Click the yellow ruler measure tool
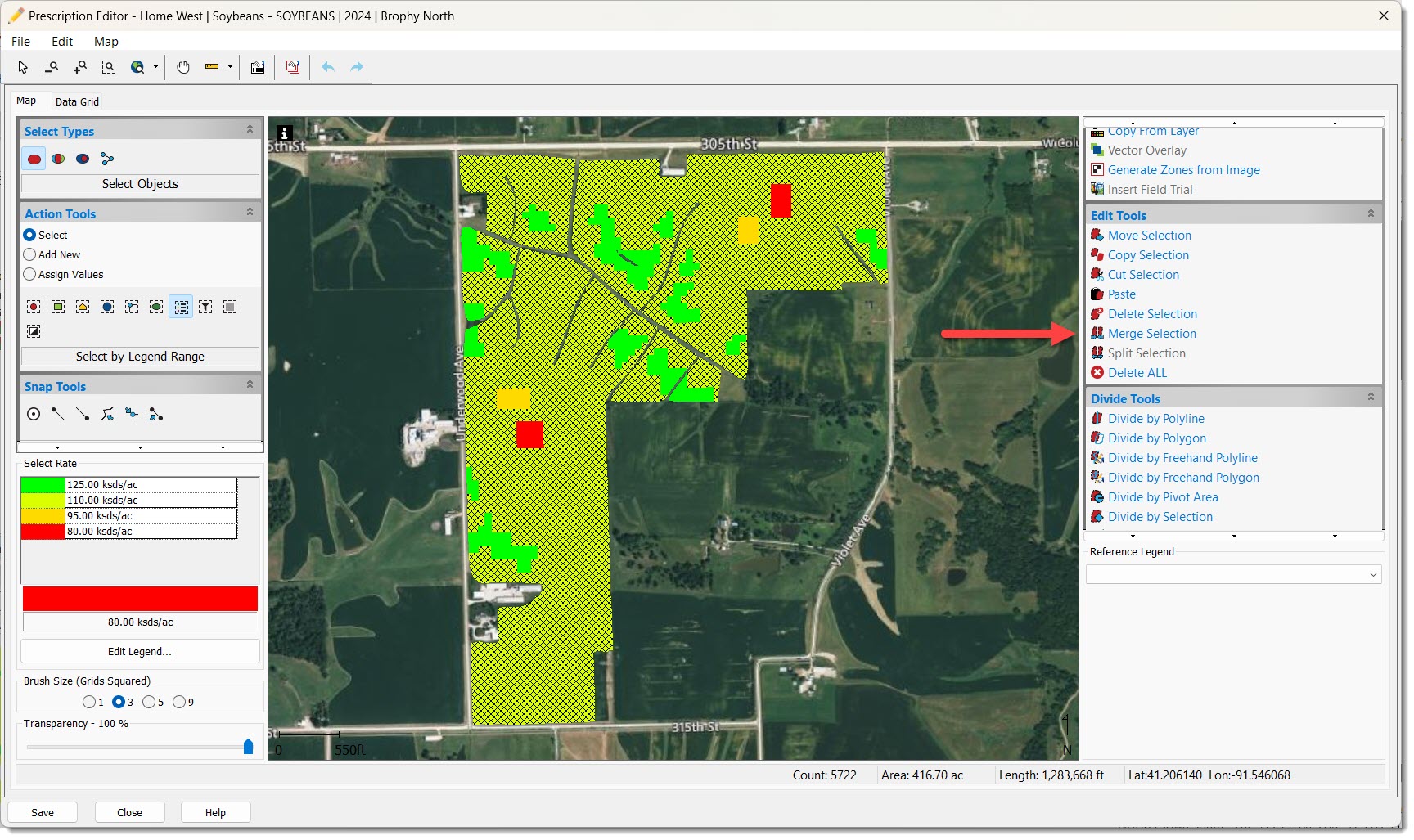The image size is (1414, 840). point(212,67)
